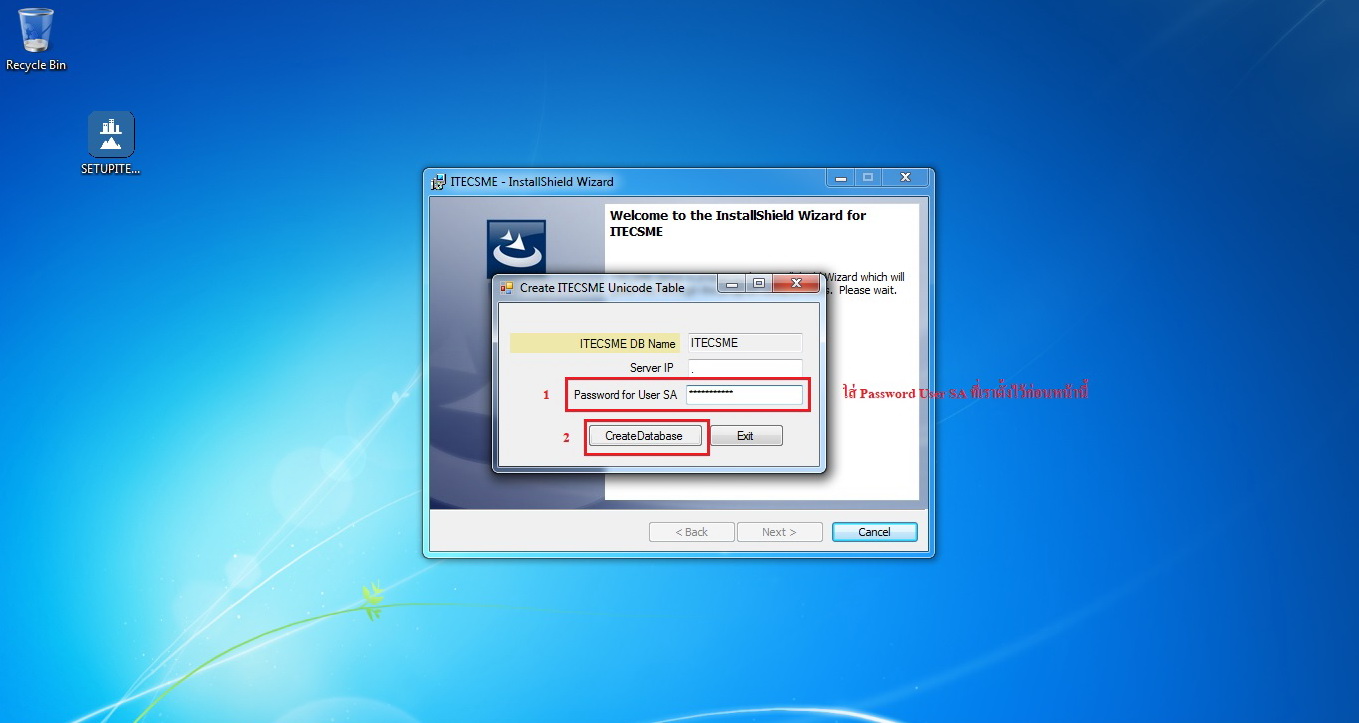1359x723 pixels.
Task: Click the InstallShield title bar icon
Action: coord(438,181)
